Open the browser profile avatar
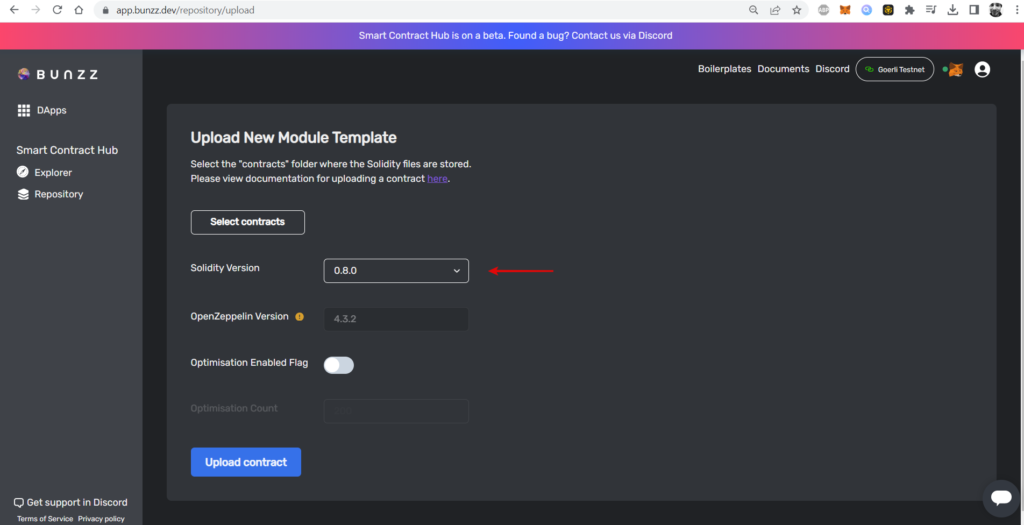The image size is (1024, 525). (x=995, y=10)
